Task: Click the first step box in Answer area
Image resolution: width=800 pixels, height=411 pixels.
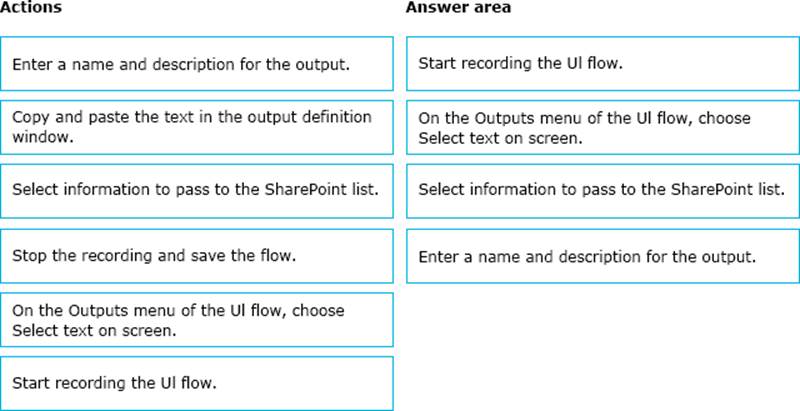Action: click(x=603, y=64)
